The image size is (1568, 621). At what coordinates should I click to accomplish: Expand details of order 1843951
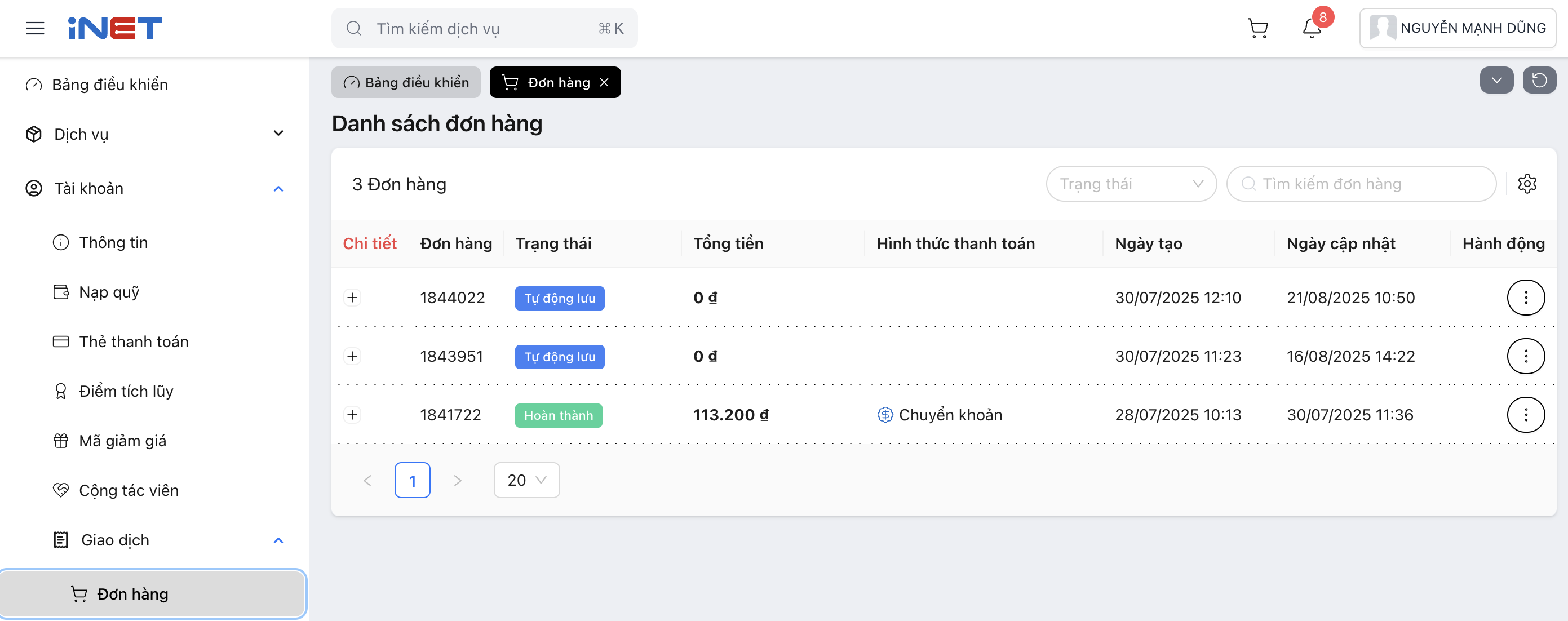(352, 356)
